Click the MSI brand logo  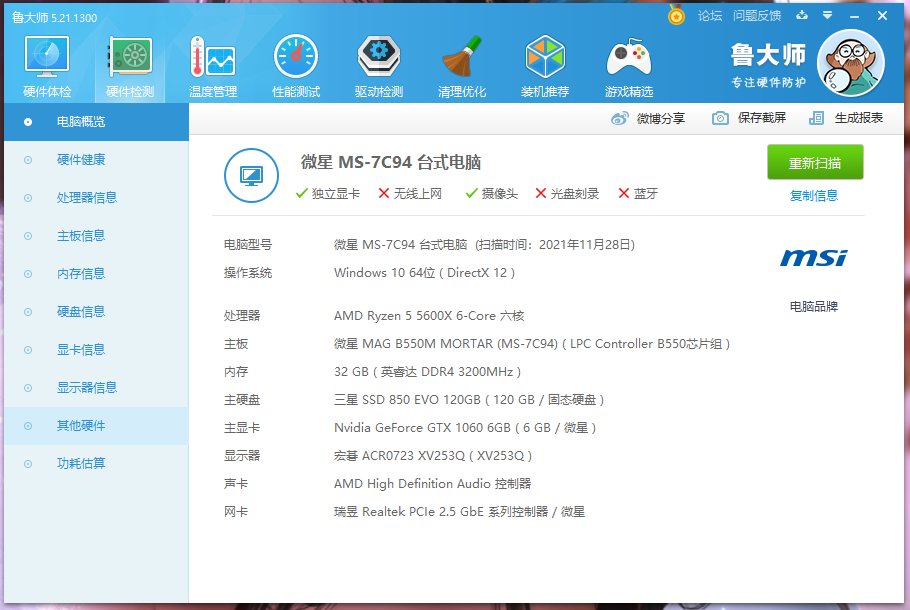813,257
